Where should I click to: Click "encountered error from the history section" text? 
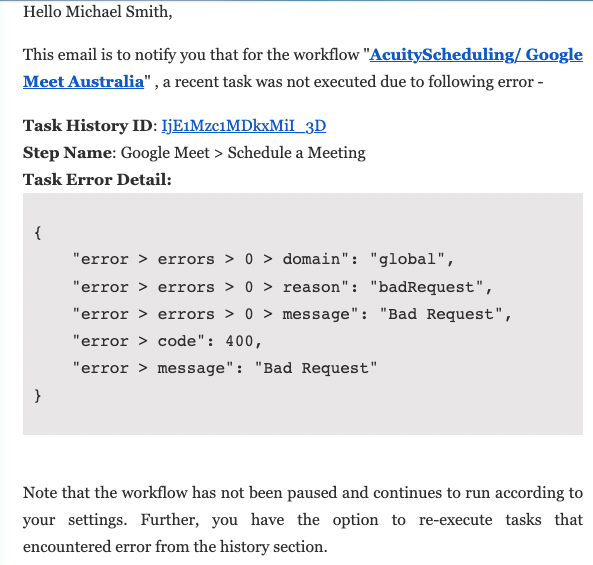[175, 547]
